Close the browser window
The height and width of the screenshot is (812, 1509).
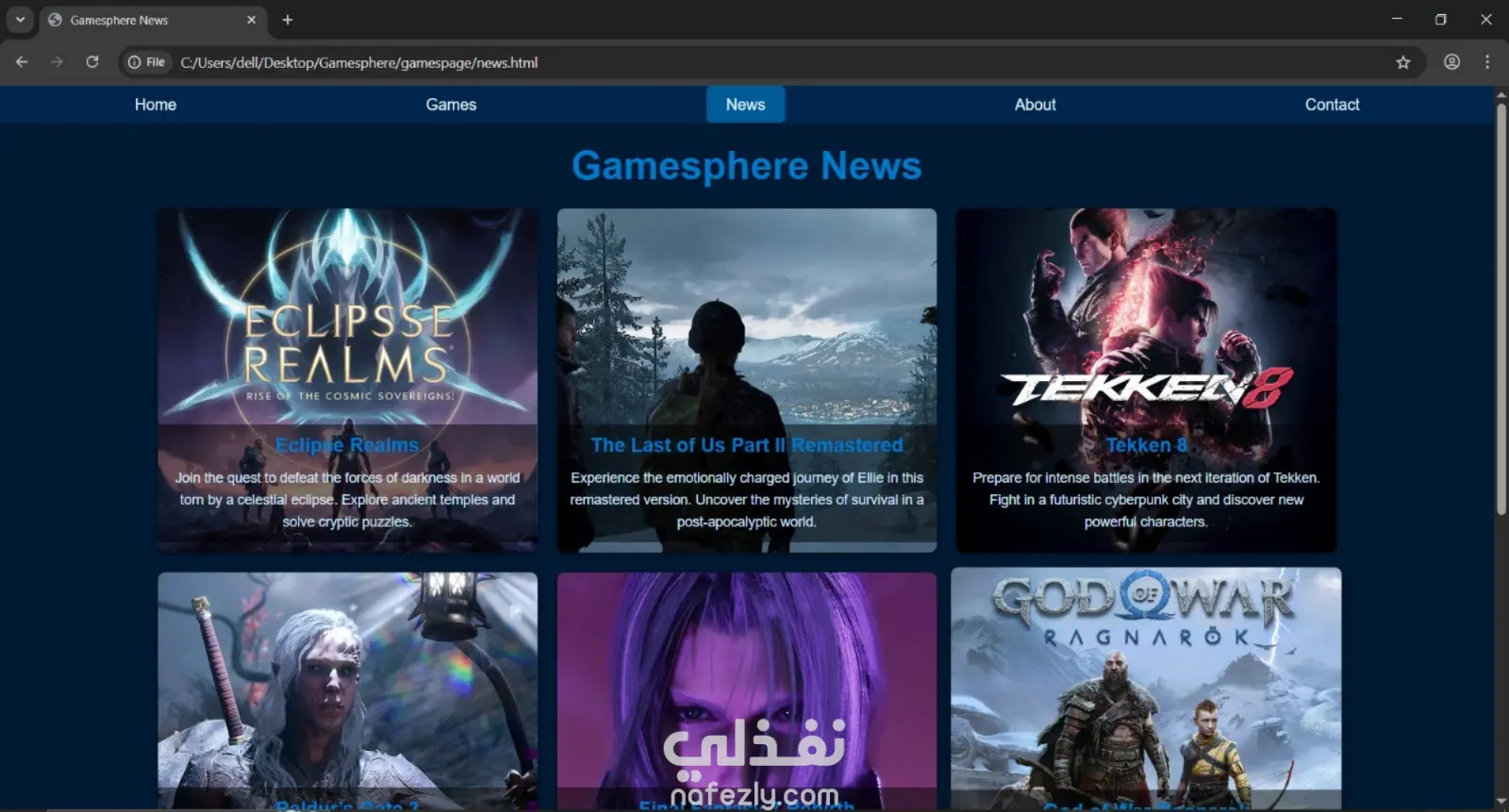(x=1485, y=19)
